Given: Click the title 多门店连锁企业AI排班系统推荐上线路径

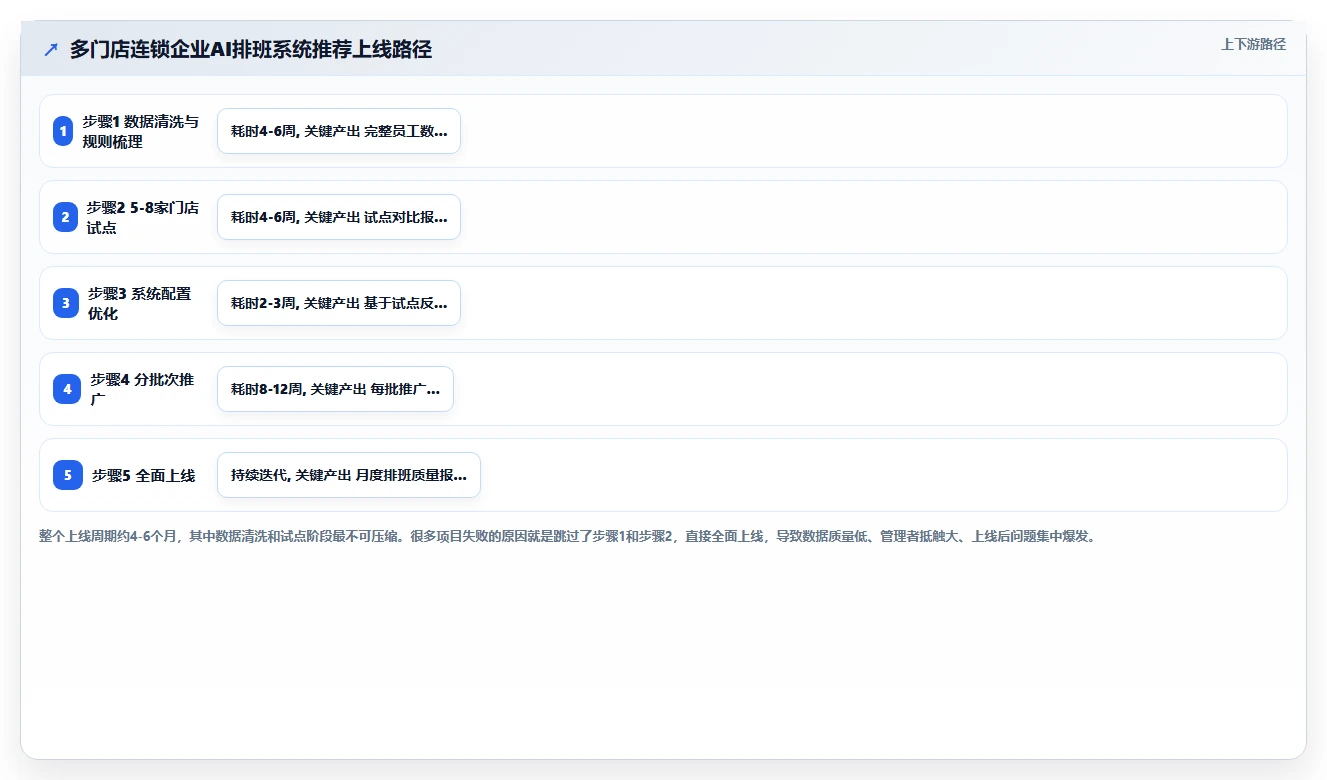Looking at the screenshot, I should click(251, 49).
